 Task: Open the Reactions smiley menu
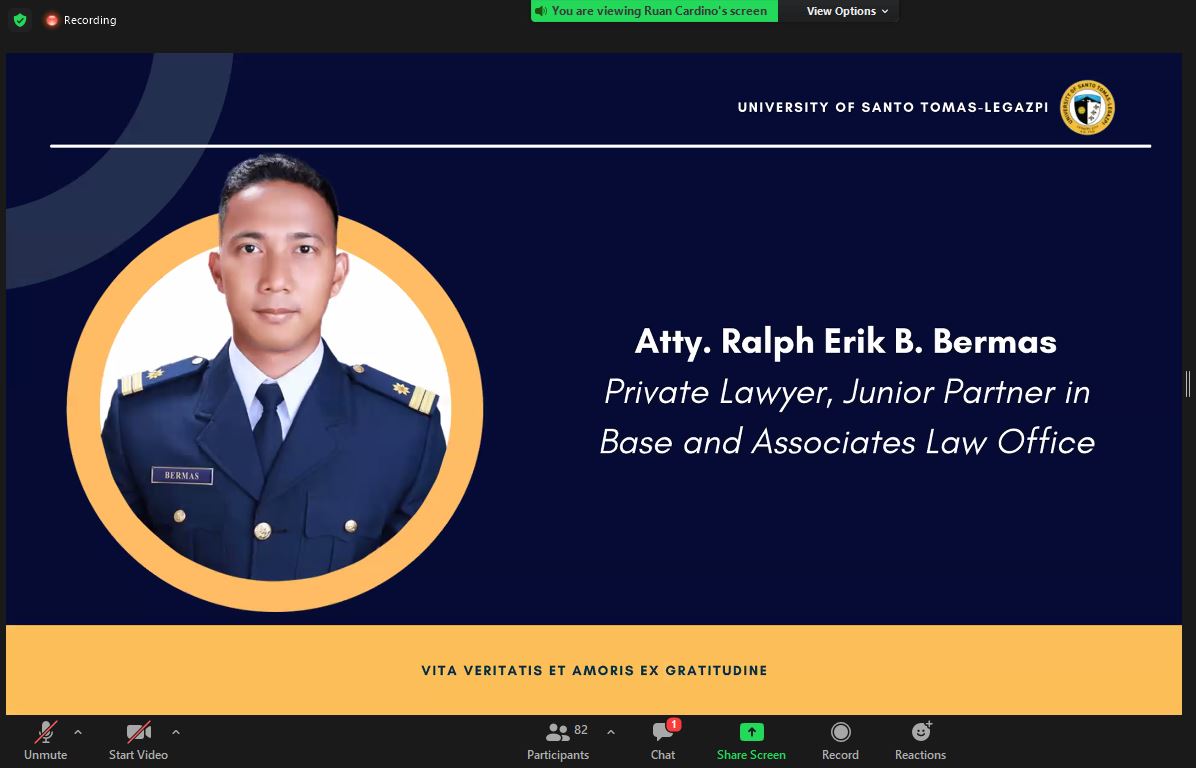click(x=920, y=741)
